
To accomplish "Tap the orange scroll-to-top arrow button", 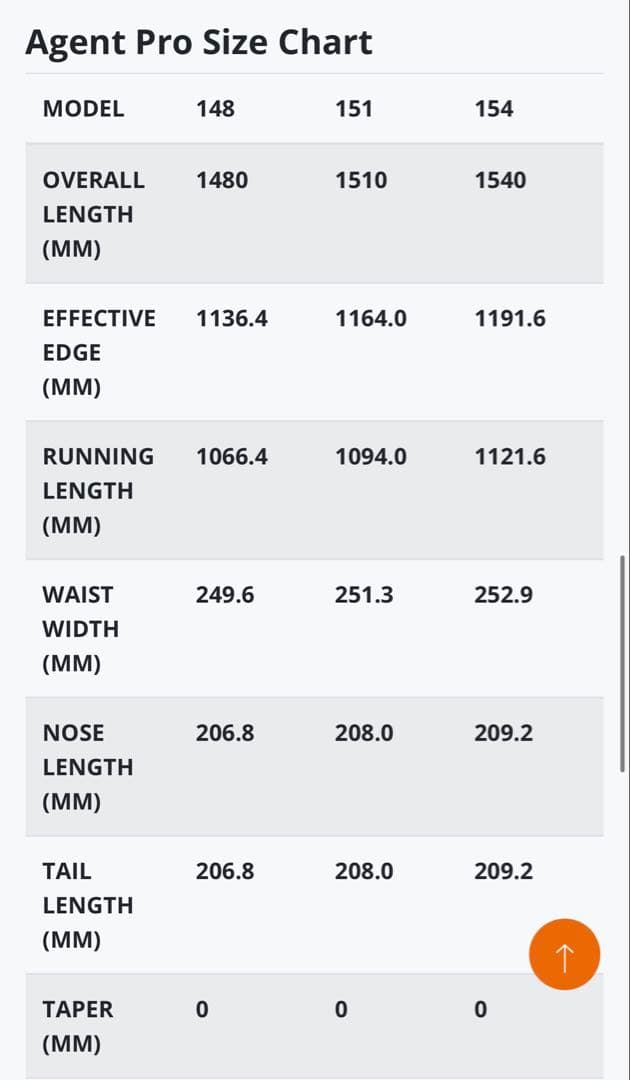I will pos(564,954).
